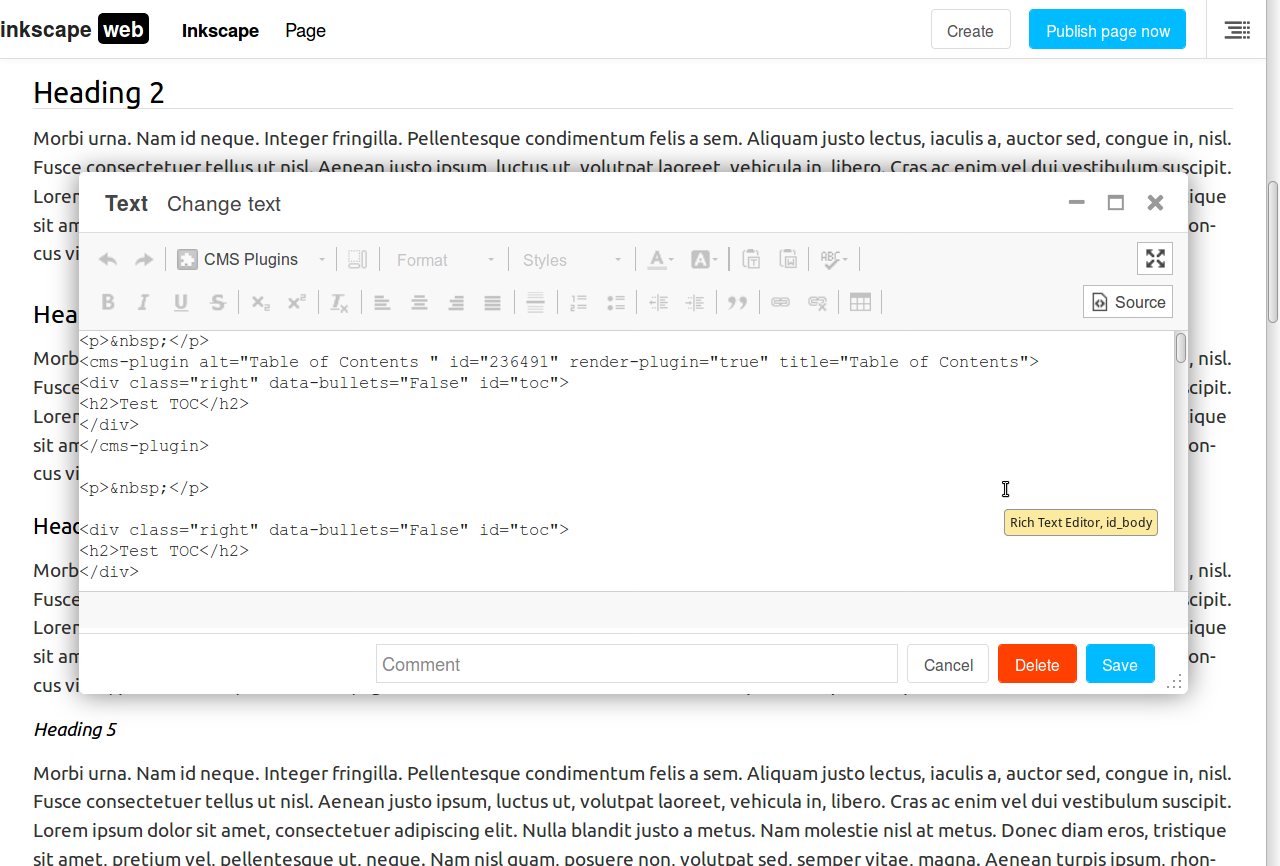Viewport: 1280px width, 866px height.
Task: Open the Page menu
Action: (x=305, y=31)
